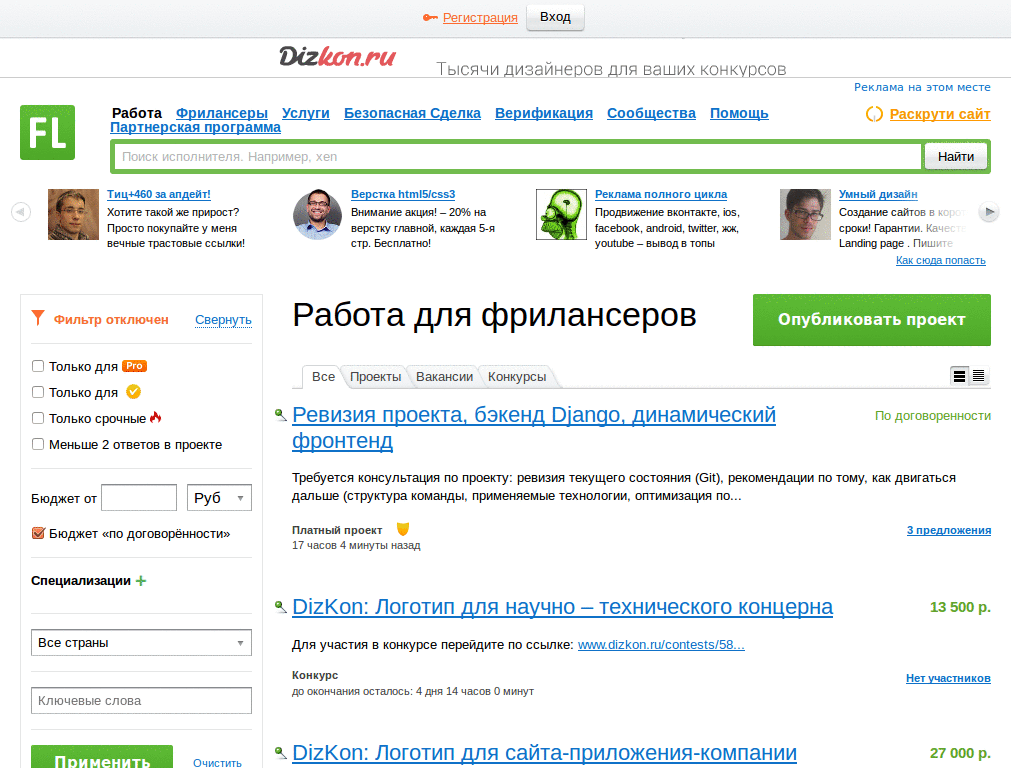Click the Dizkon.ru banner logo
This screenshot has height=768, width=1024.
(337, 57)
